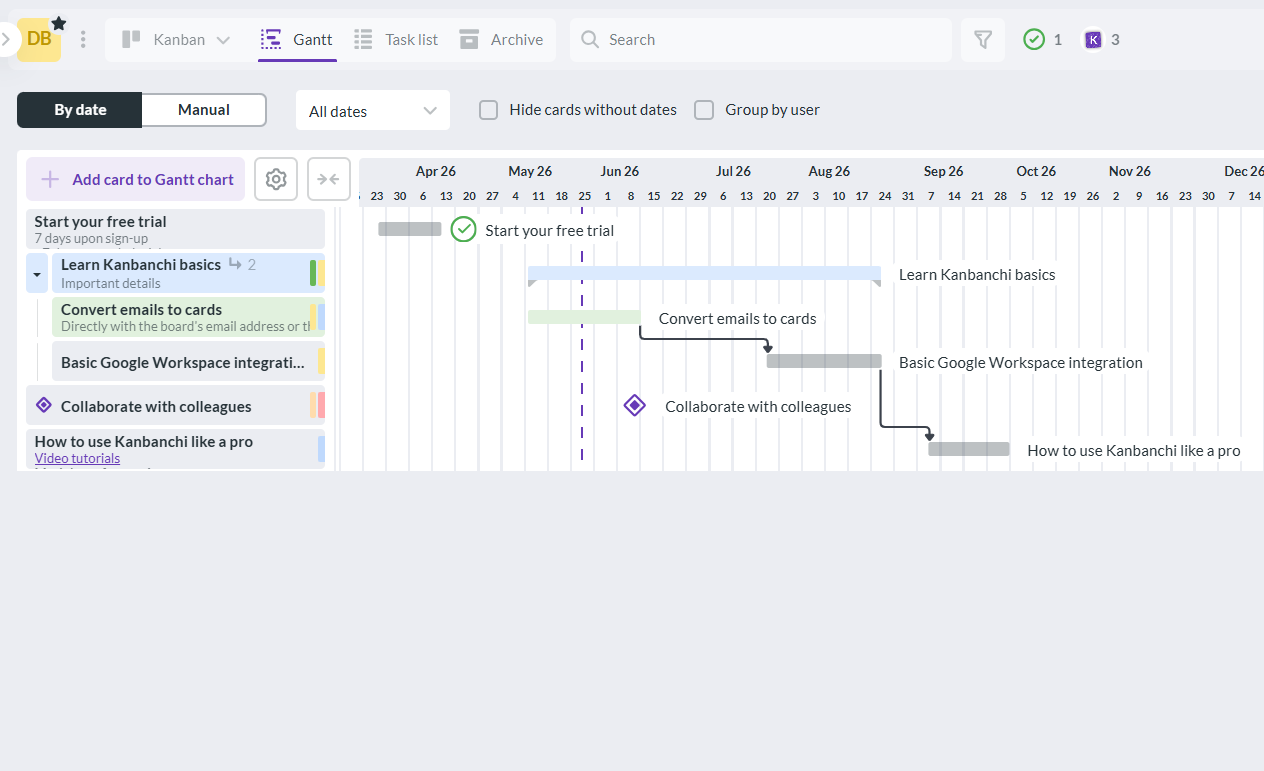Select the gray Start your free trial bar
1264x771 pixels.
point(409,229)
